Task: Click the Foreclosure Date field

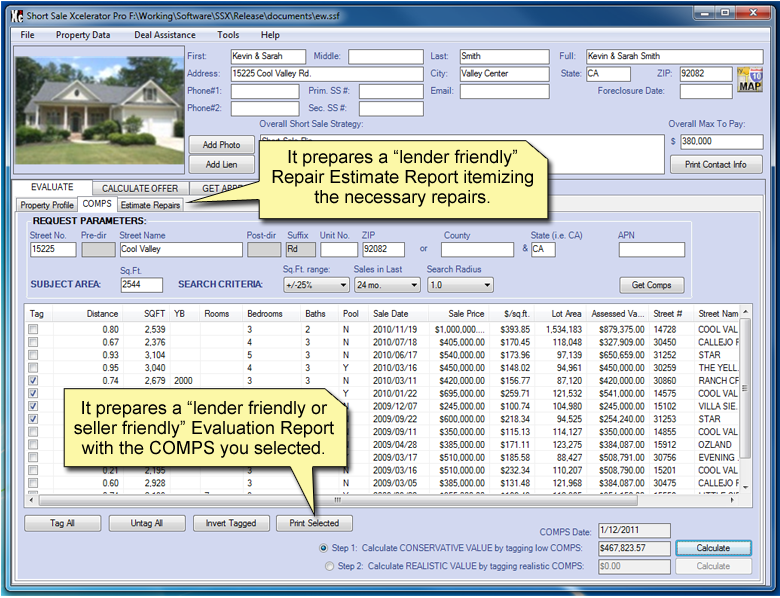Action: point(706,91)
